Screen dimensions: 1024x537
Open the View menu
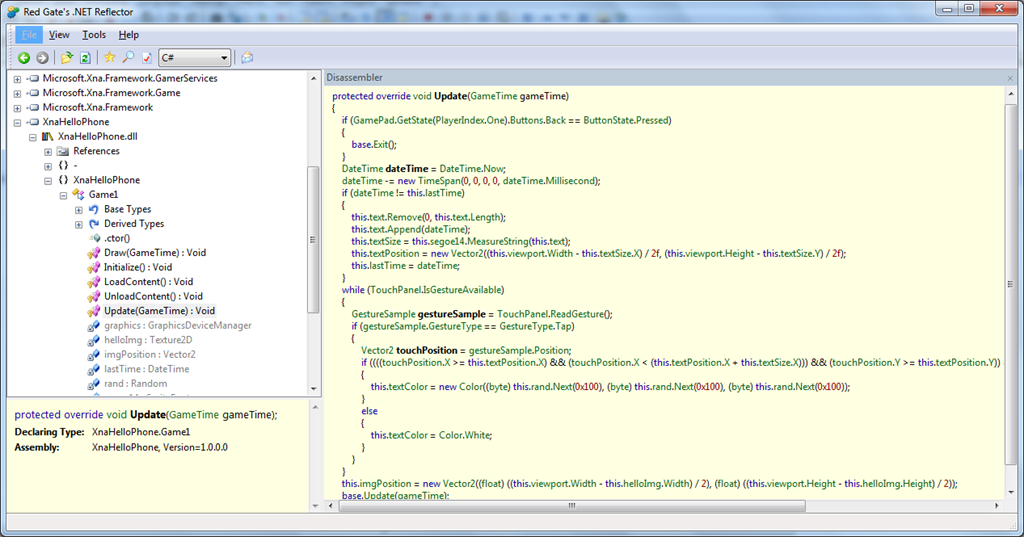click(x=59, y=35)
